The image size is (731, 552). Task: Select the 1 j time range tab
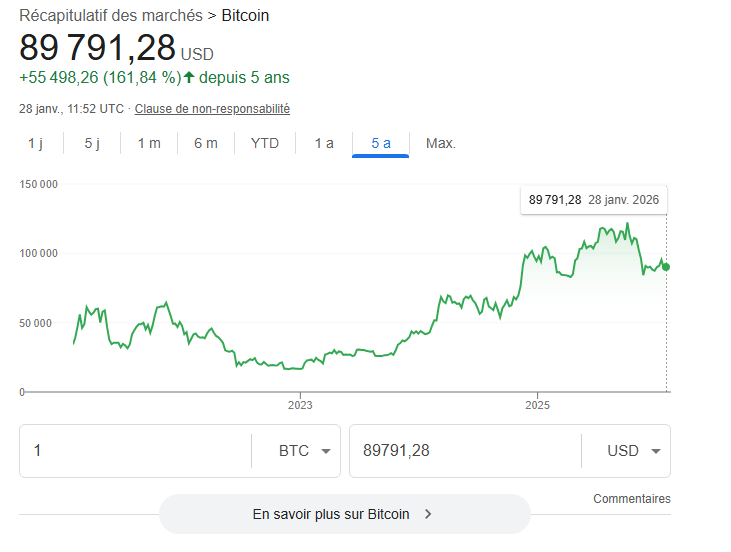35,143
